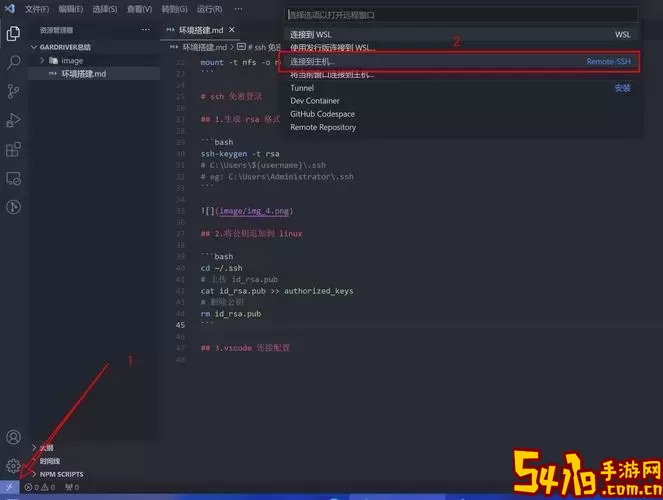Click 安装 button on Tunnel row
Viewport: 663px width, 500px height.
click(x=622, y=88)
